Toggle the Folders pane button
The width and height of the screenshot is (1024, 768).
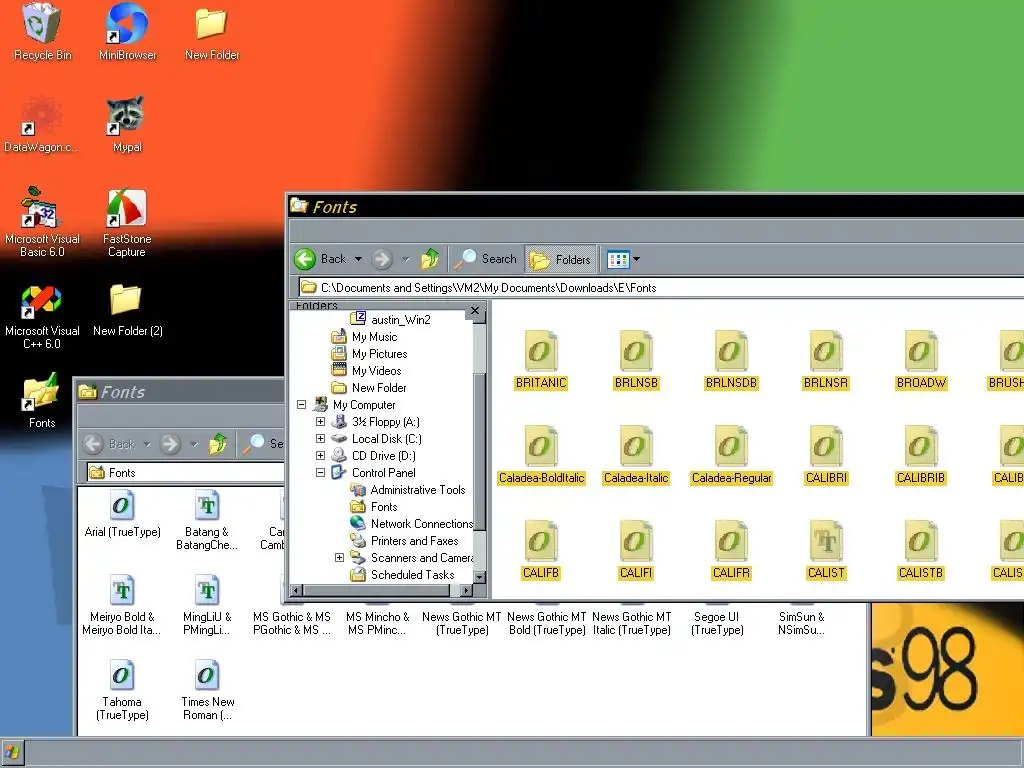[560, 260]
